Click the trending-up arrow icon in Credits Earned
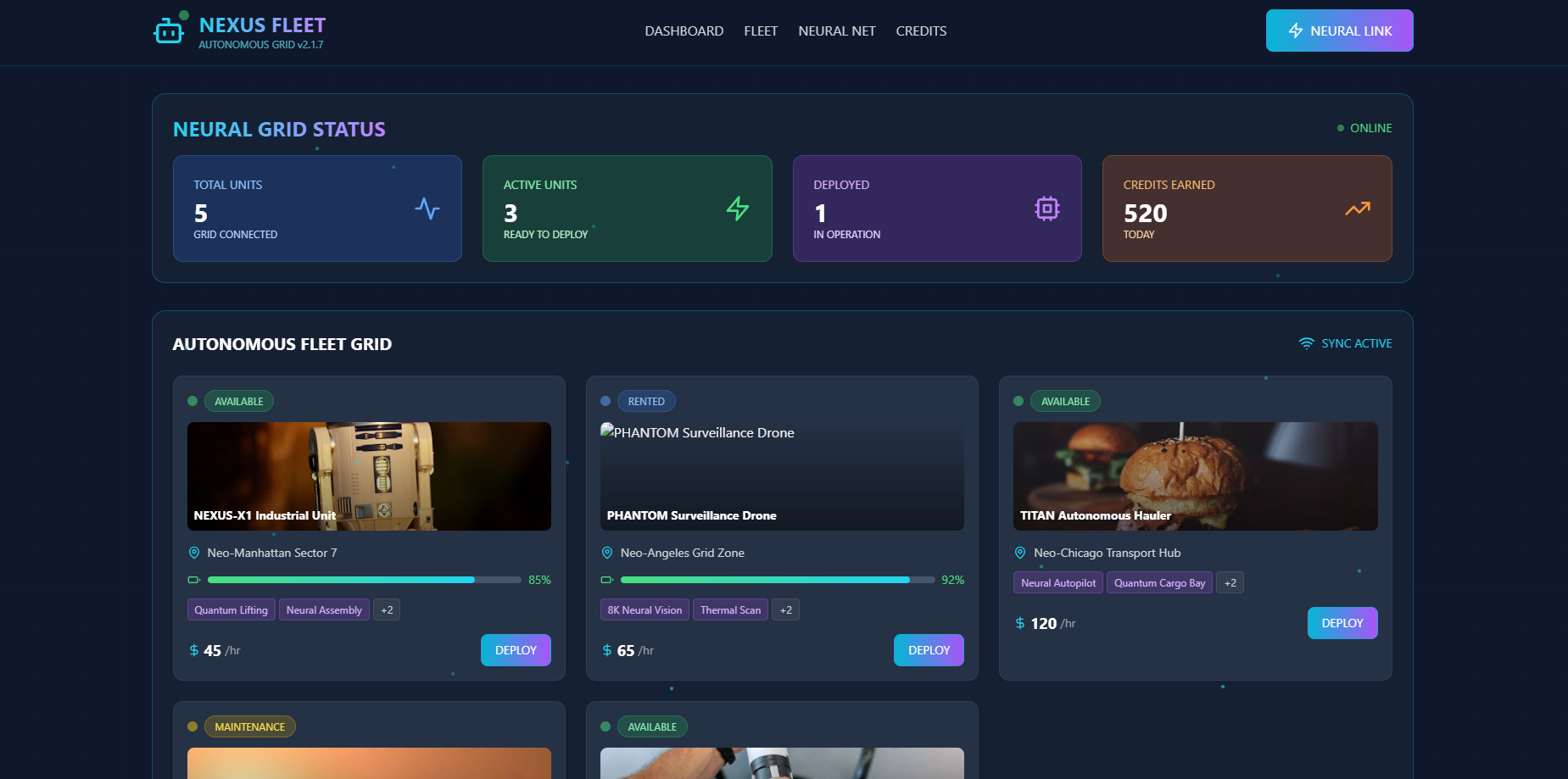The height and width of the screenshot is (779, 1568). [1358, 209]
